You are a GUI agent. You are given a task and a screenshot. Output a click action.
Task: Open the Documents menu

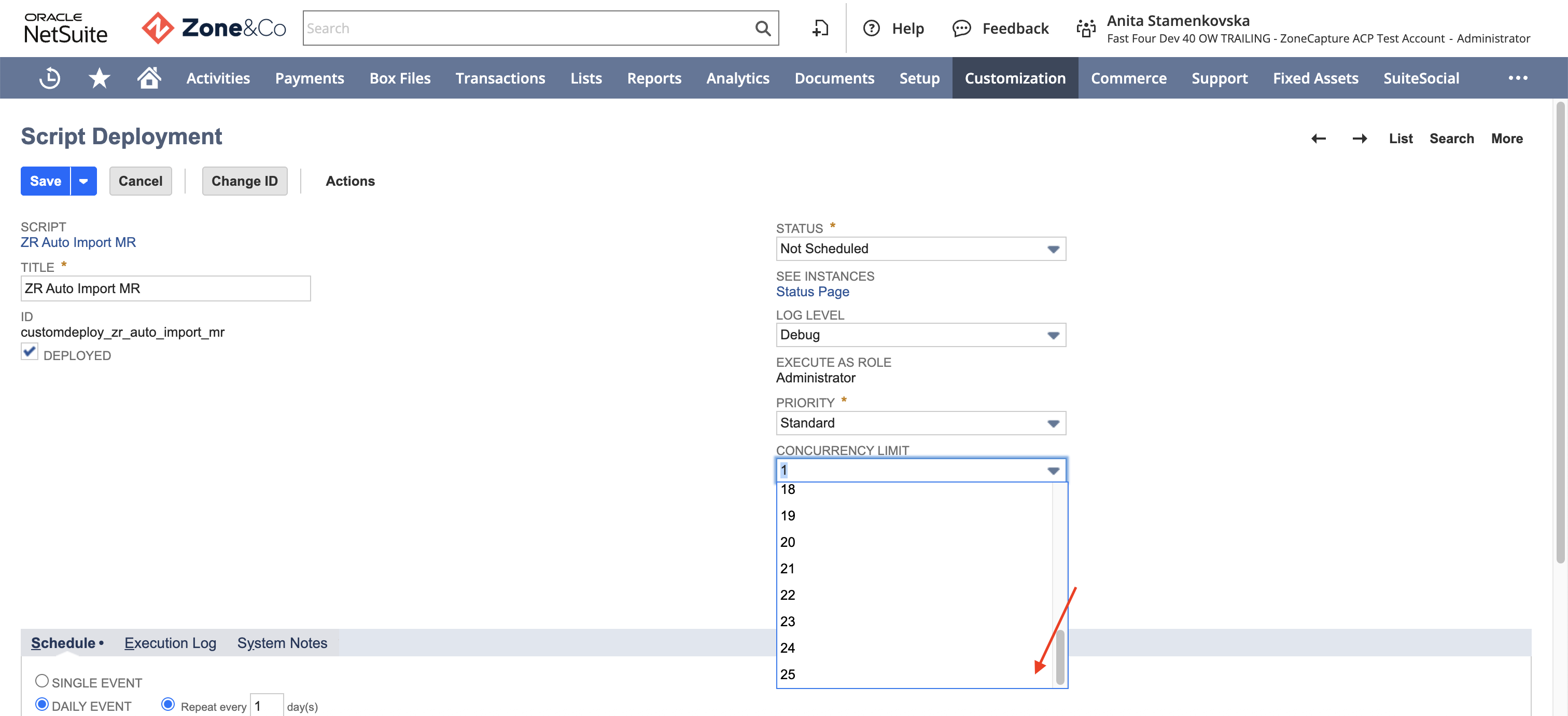(834, 78)
